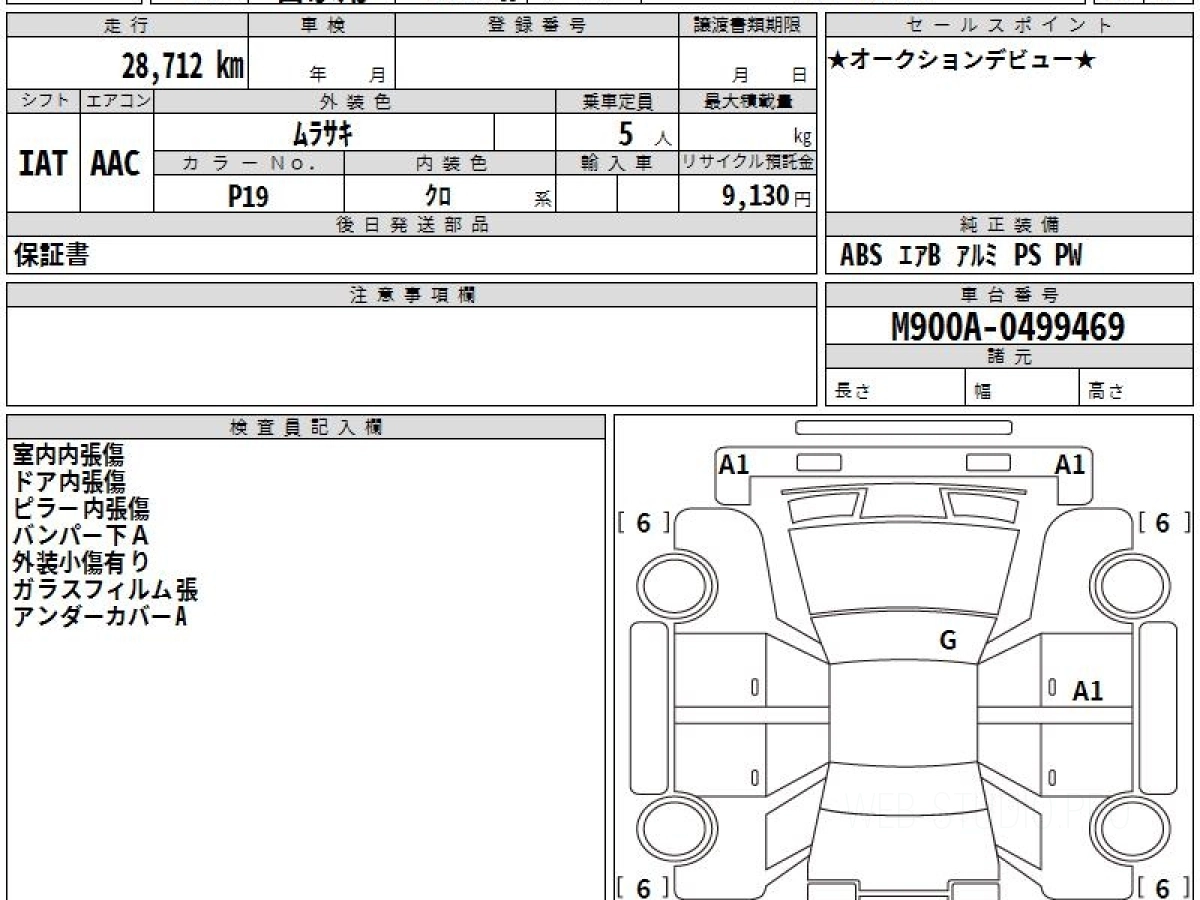
Task: Select the 最大積載量 header
Action: [747, 101]
